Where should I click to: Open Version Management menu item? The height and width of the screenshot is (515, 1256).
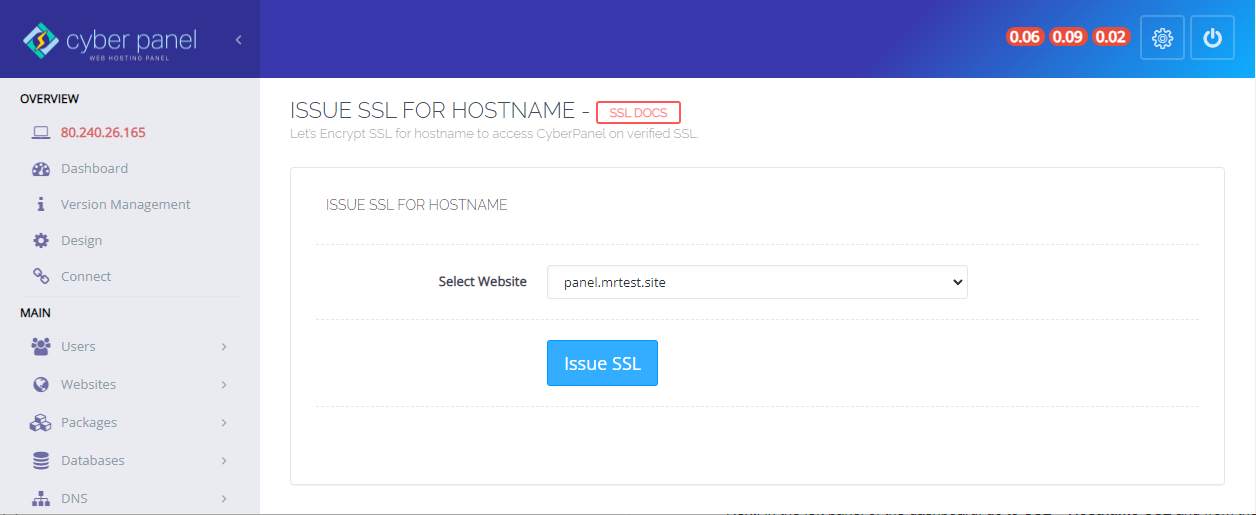tap(125, 205)
